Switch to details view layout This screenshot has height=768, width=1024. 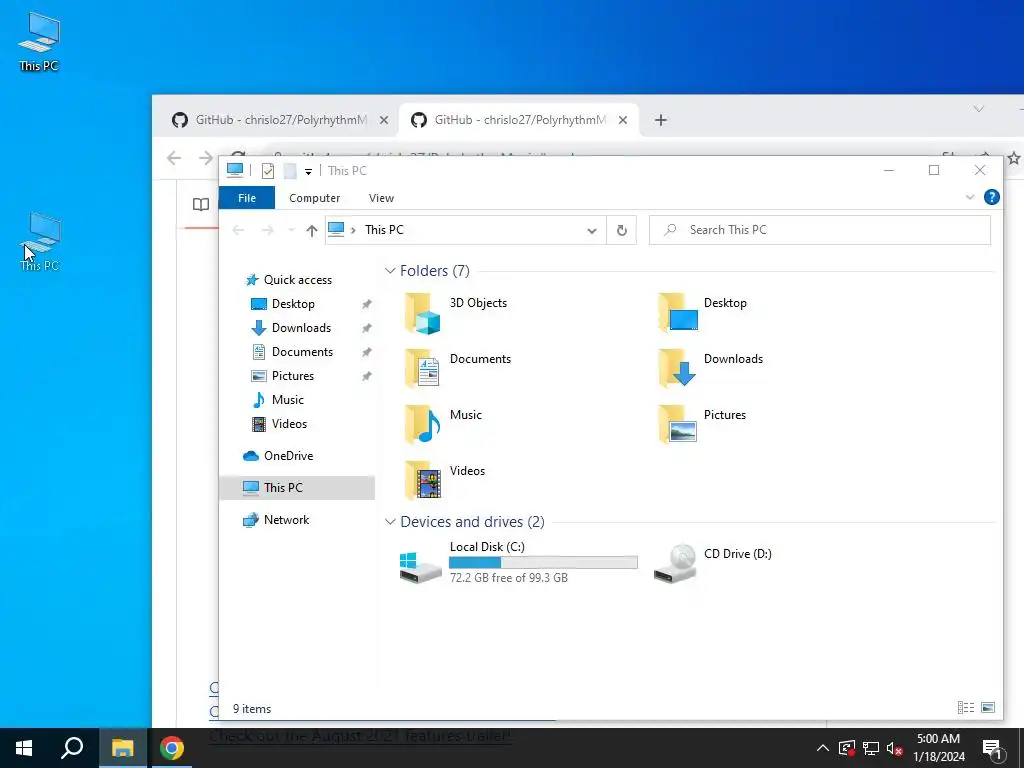pos(966,708)
